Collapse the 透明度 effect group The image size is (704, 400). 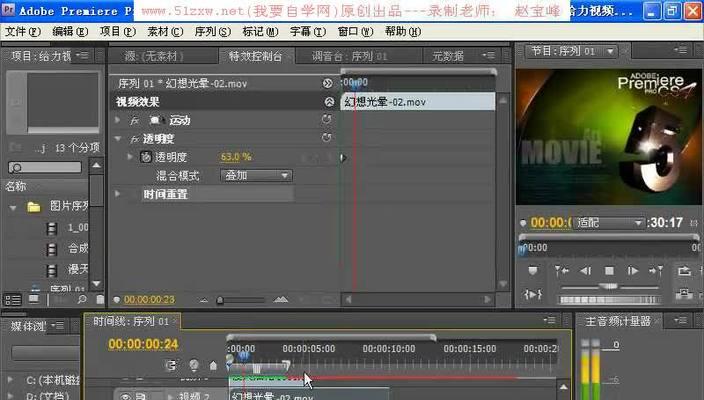click(118, 139)
